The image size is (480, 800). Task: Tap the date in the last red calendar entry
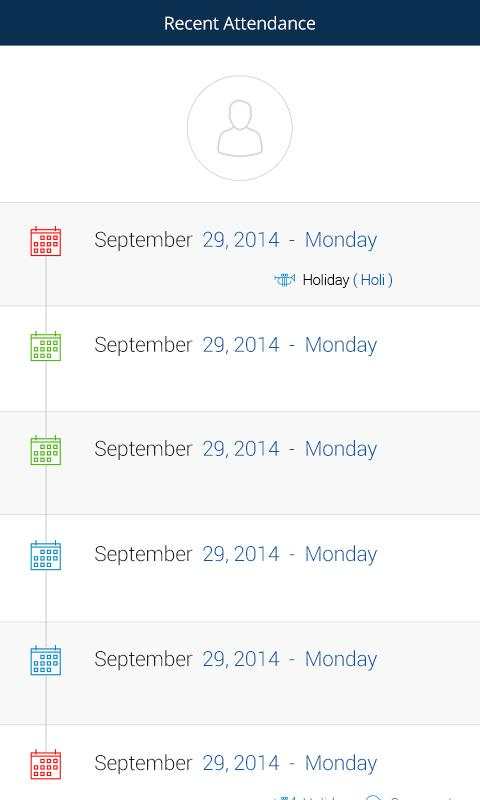click(x=187, y=763)
